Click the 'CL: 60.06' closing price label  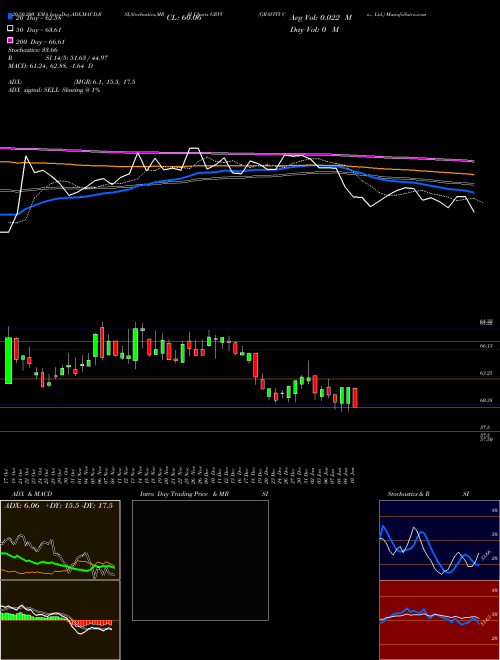click(184, 18)
